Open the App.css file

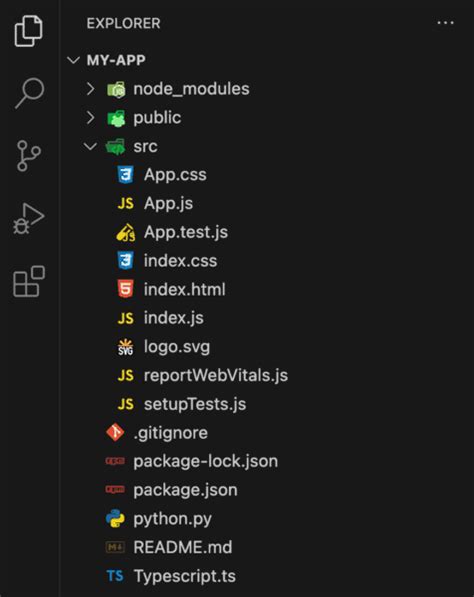pos(175,175)
